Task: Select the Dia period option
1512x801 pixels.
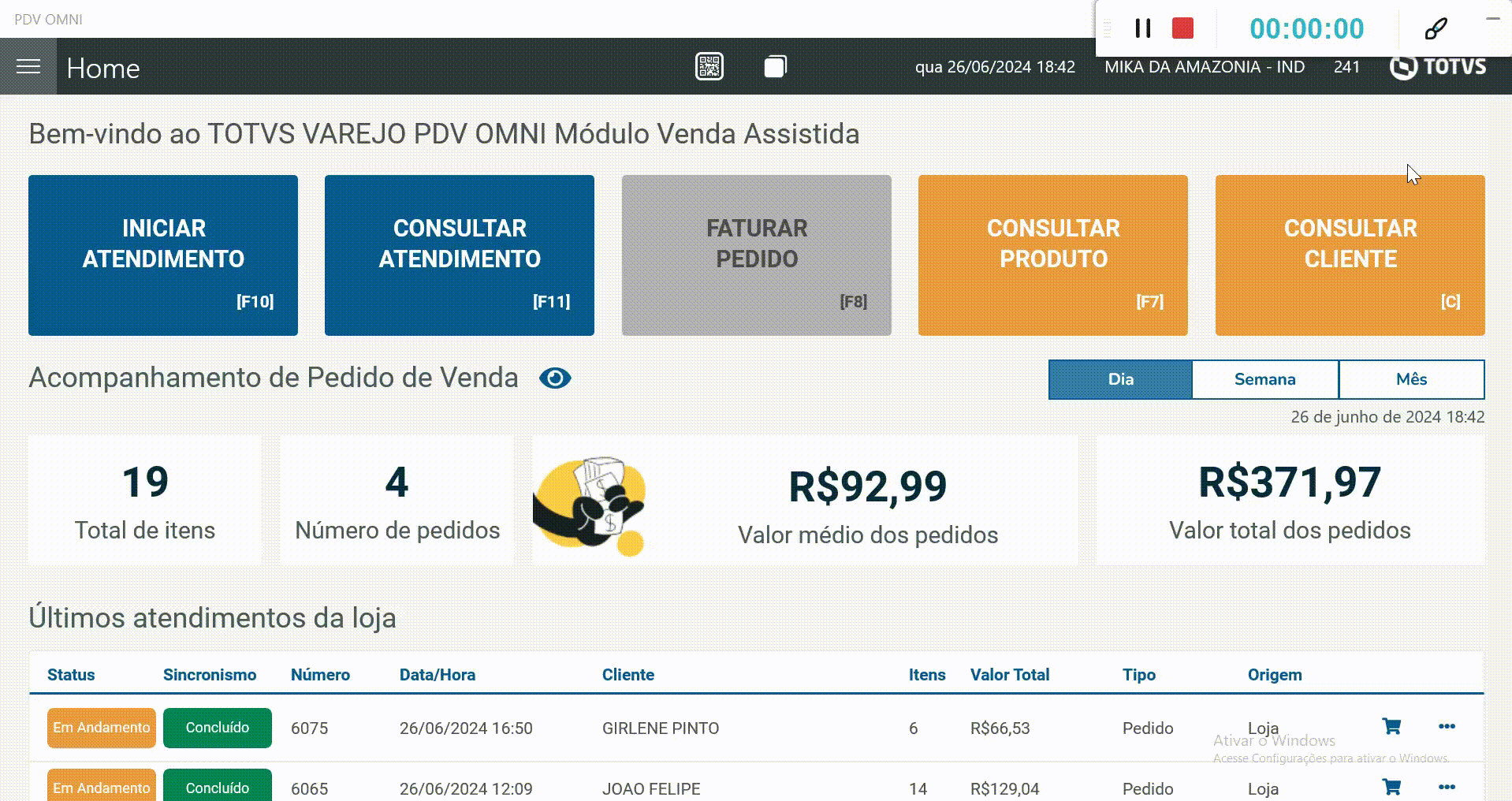Action: [1120, 379]
